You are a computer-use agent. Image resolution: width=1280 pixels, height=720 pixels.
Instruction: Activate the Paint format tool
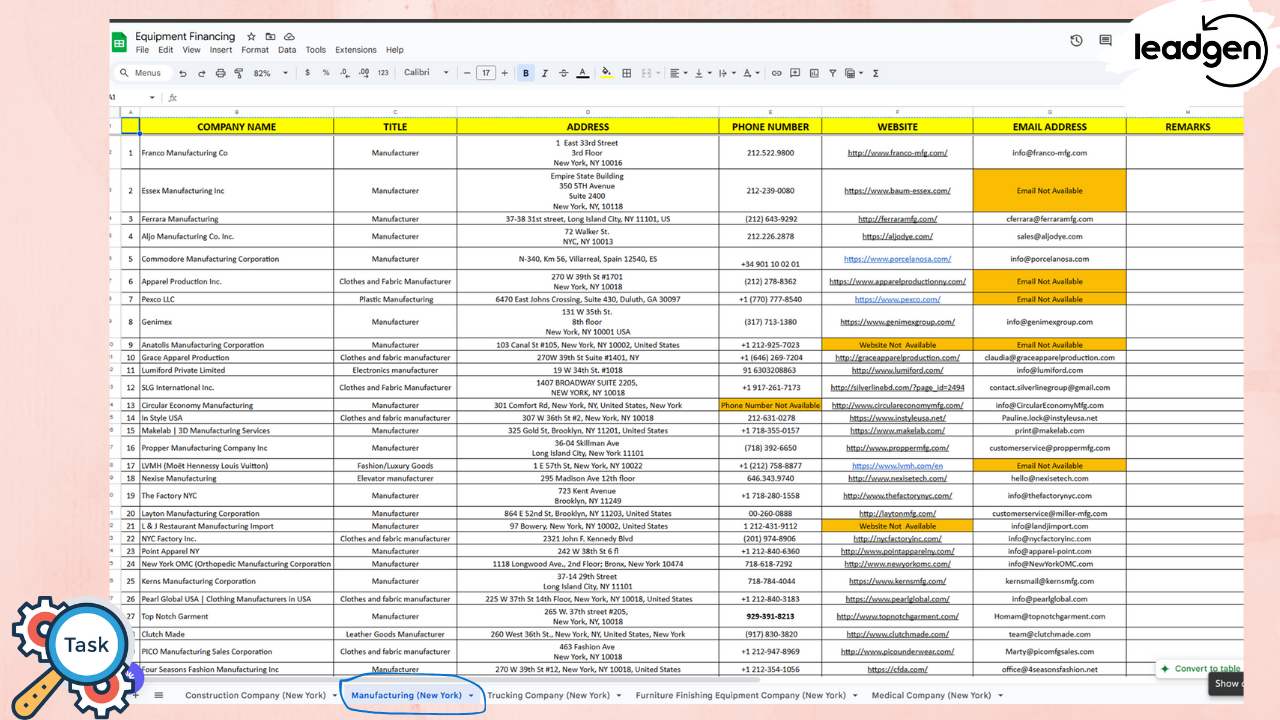pyautogui.click(x=238, y=73)
